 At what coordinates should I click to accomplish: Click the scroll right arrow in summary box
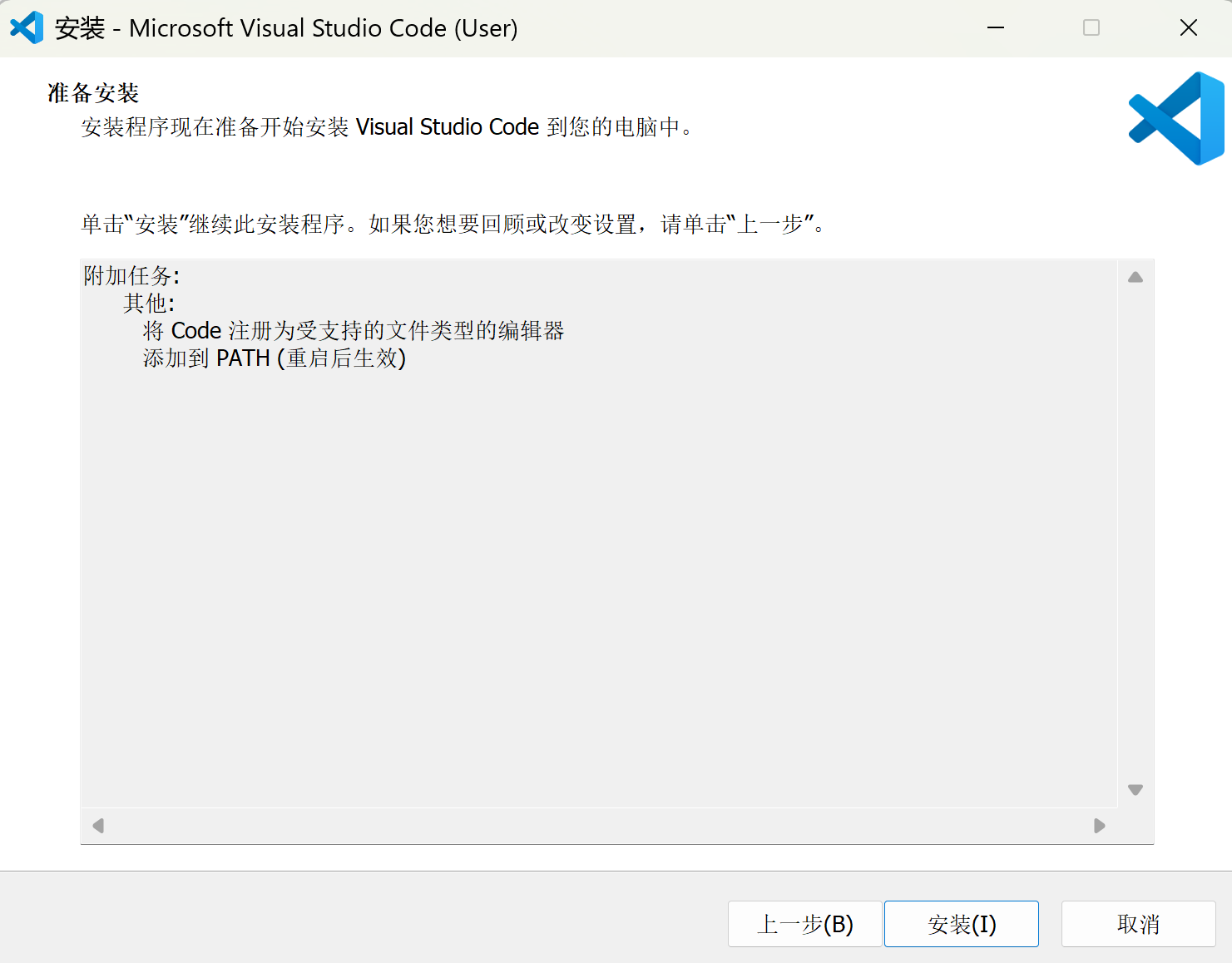click(x=1099, y=826)
